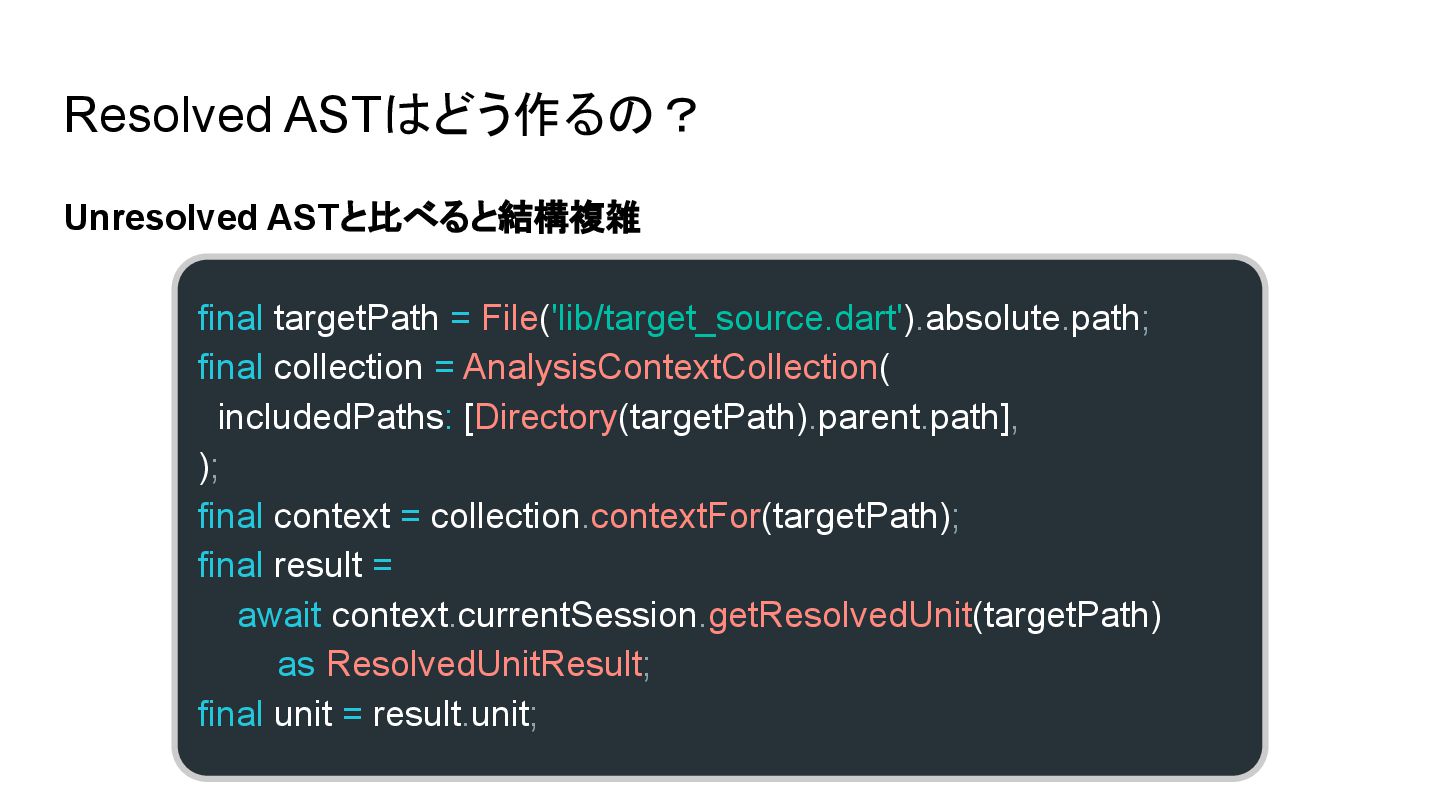Click the subtitle 'Unresolved ASTと比べると結構複雑'
Image resolution: width=1440 pixels, height=810 pixels.
click(x=351, y=218)
